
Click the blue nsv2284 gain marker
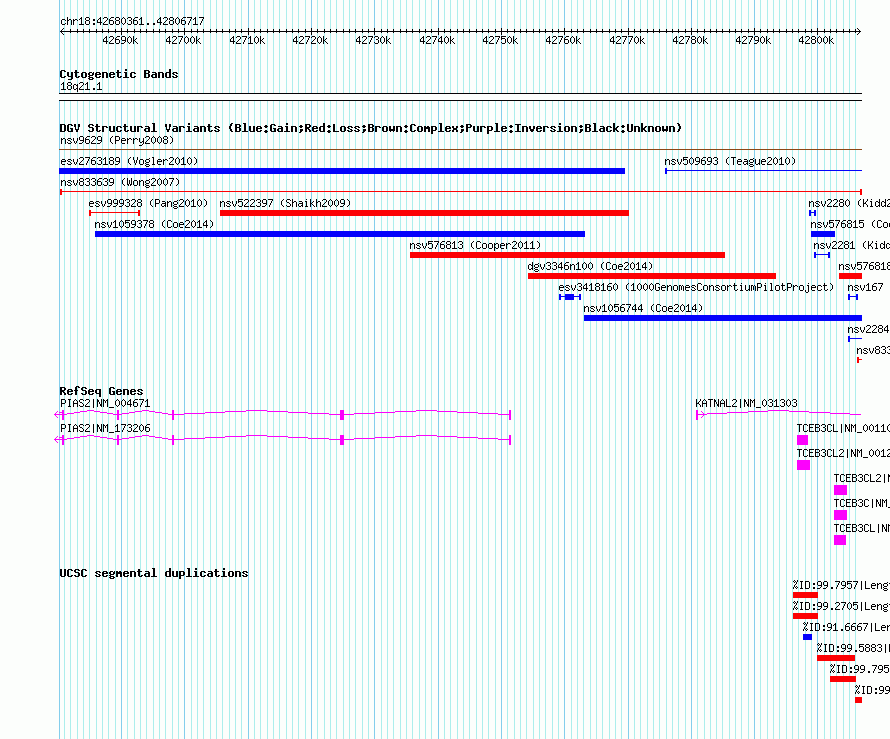pos(855,339)
